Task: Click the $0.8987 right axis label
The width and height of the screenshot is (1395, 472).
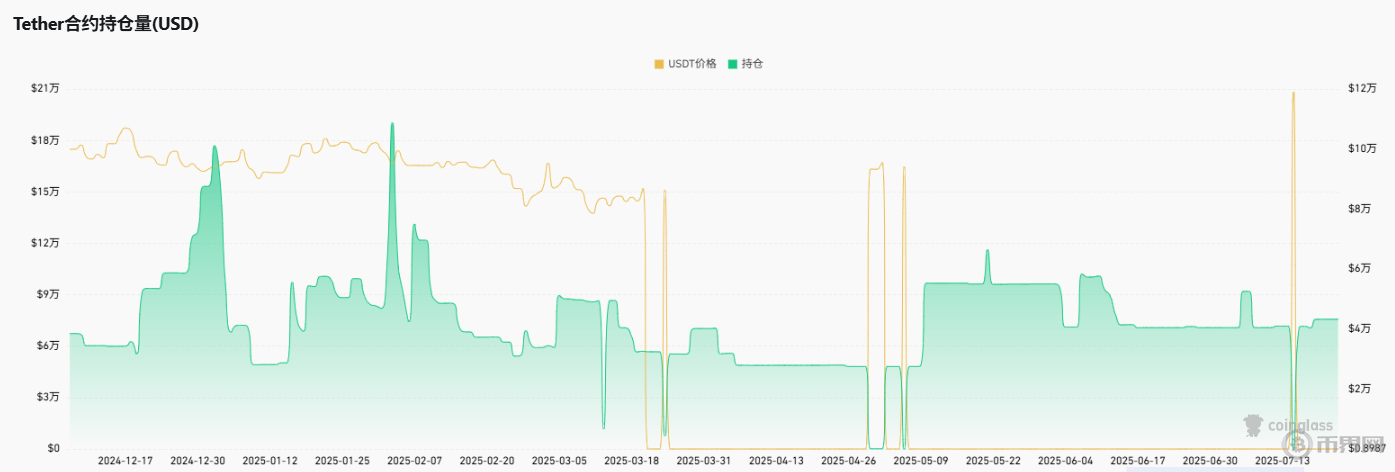Action: [1367, 449]
